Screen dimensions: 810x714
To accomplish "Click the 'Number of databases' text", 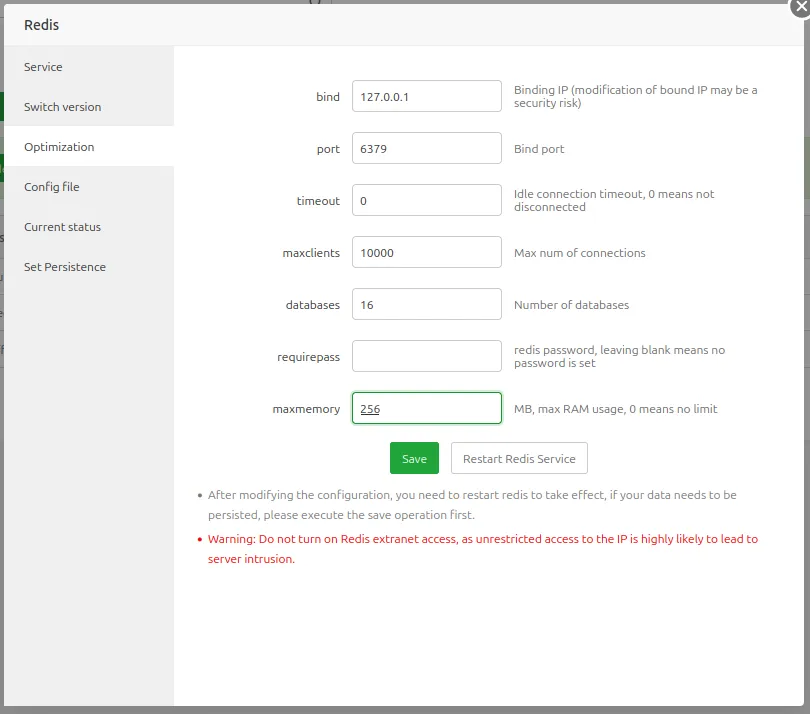I will 571,305.
